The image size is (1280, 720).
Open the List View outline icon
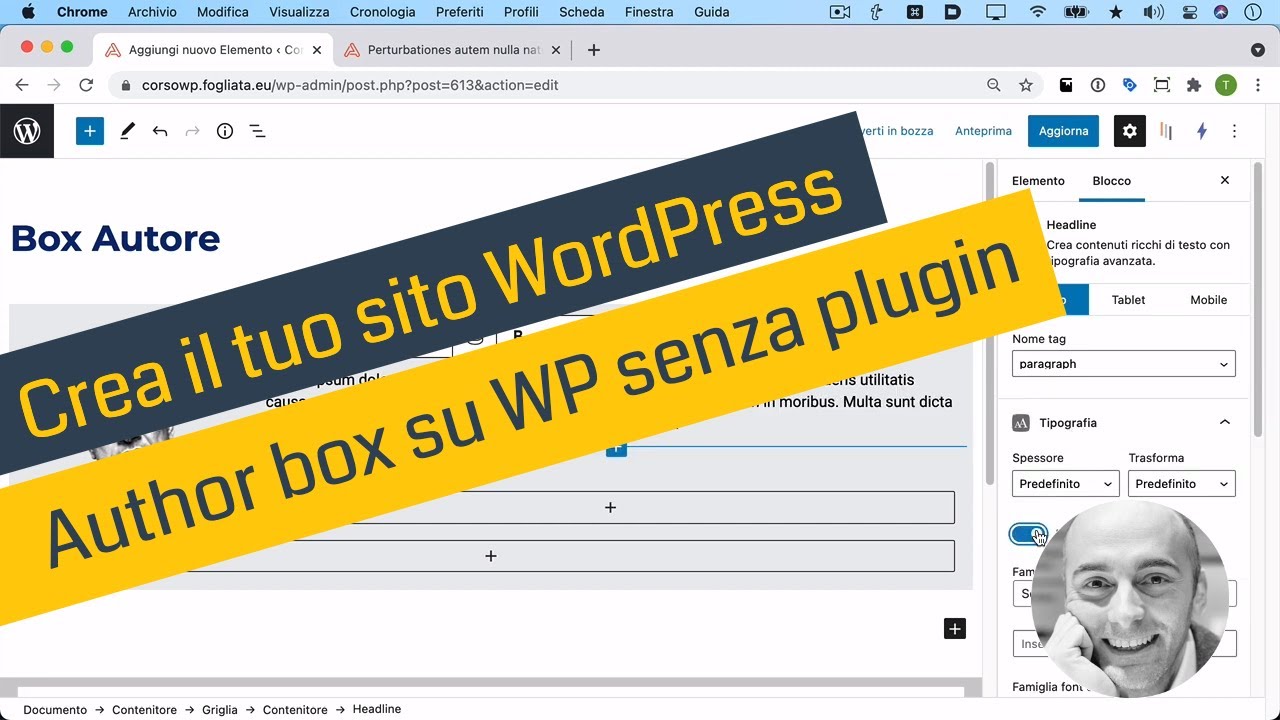258,131
